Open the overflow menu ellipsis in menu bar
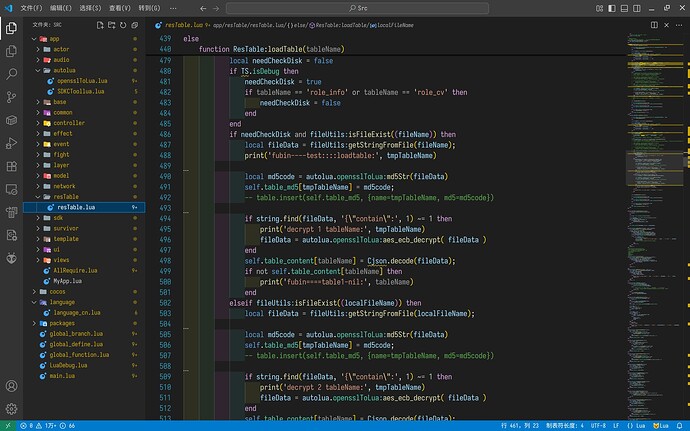 point(173,8)
